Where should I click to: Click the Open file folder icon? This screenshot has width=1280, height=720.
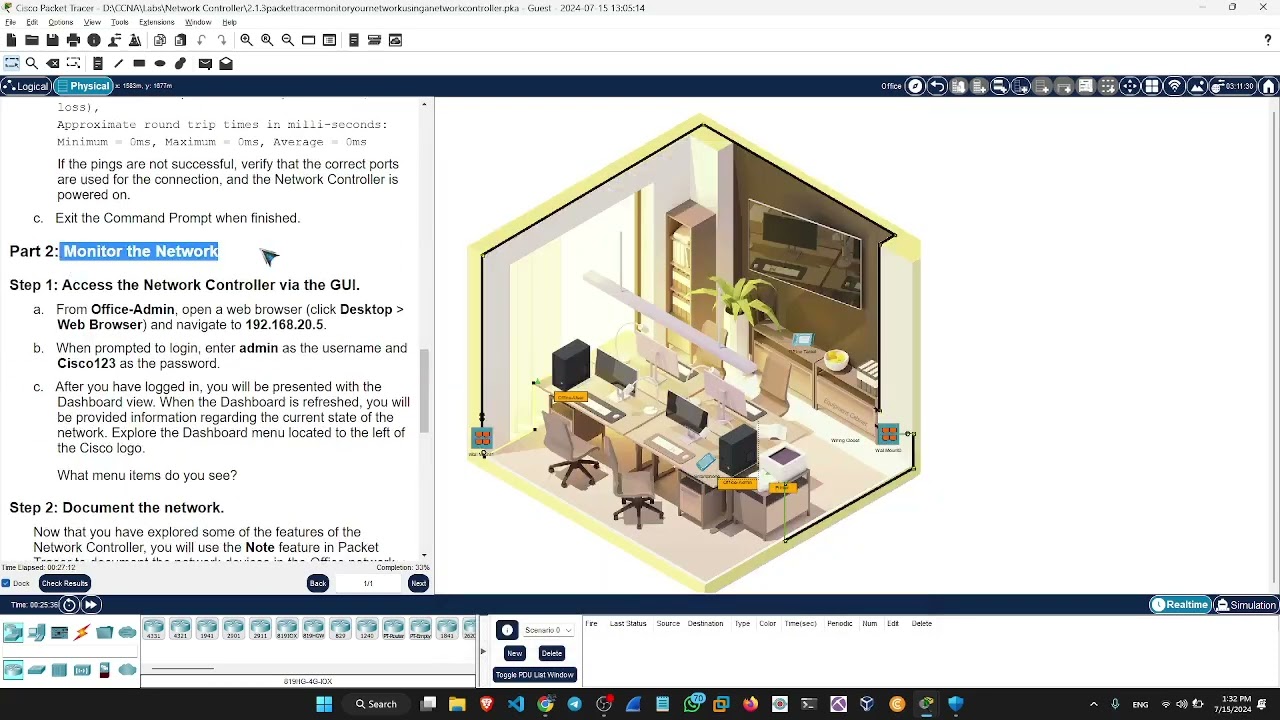[x=32, y=40]
